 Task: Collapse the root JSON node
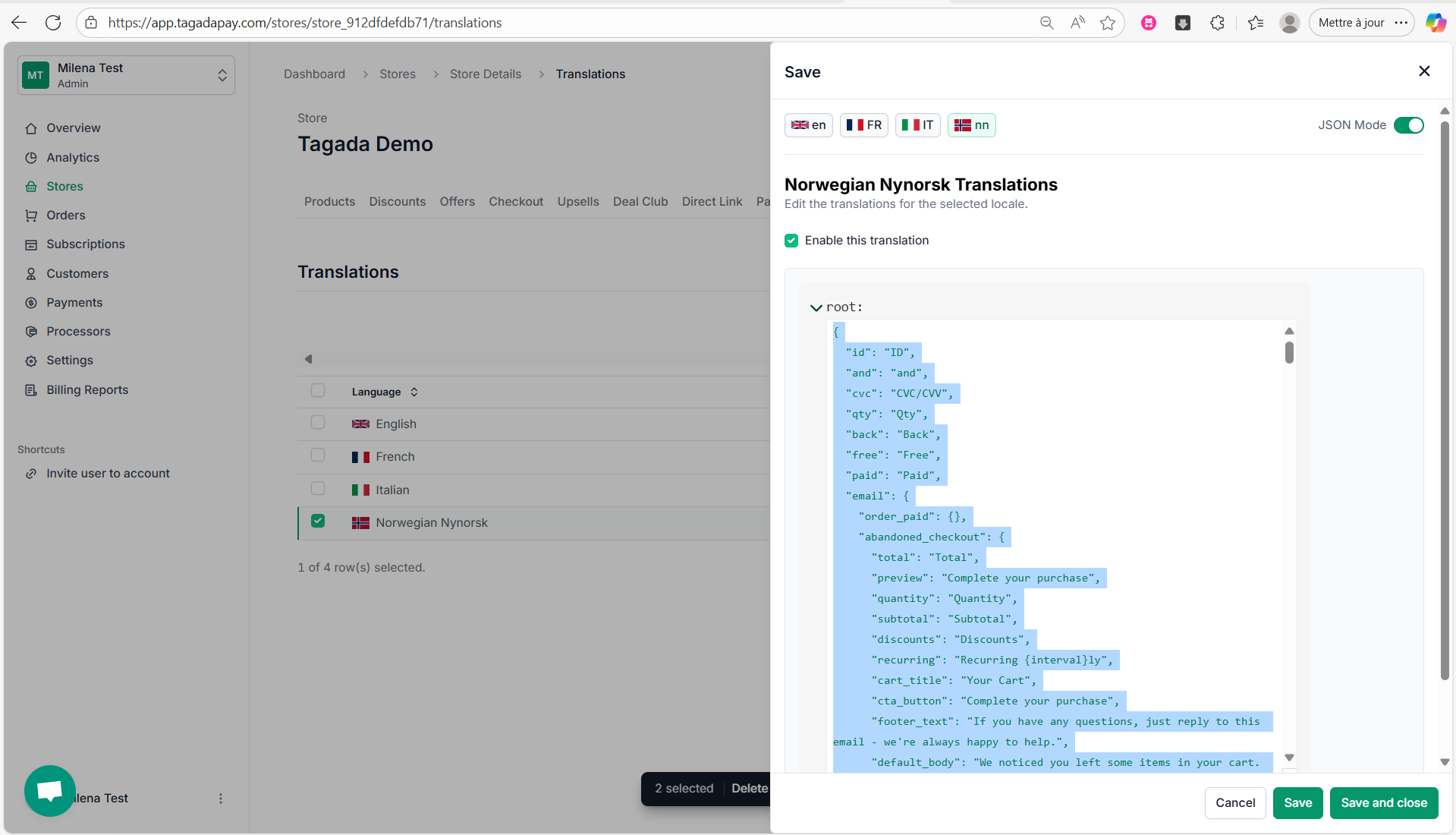click(816, 307)
